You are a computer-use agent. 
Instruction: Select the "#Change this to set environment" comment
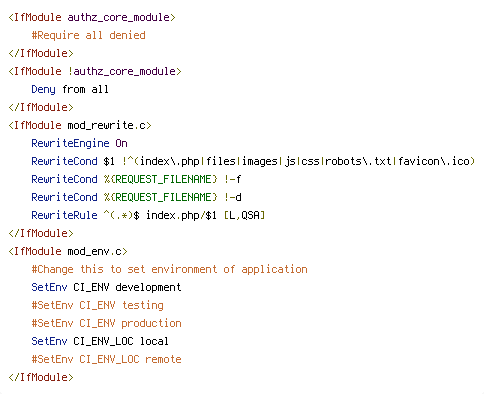(x=169, y=269)
